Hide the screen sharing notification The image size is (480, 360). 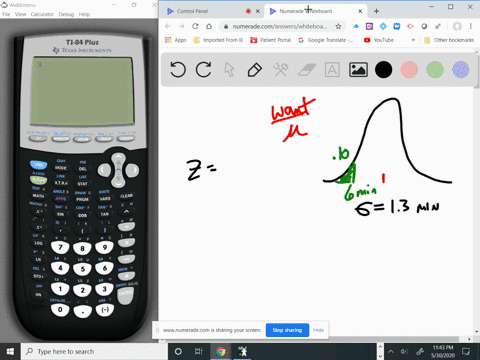click(x=318, y=330)
